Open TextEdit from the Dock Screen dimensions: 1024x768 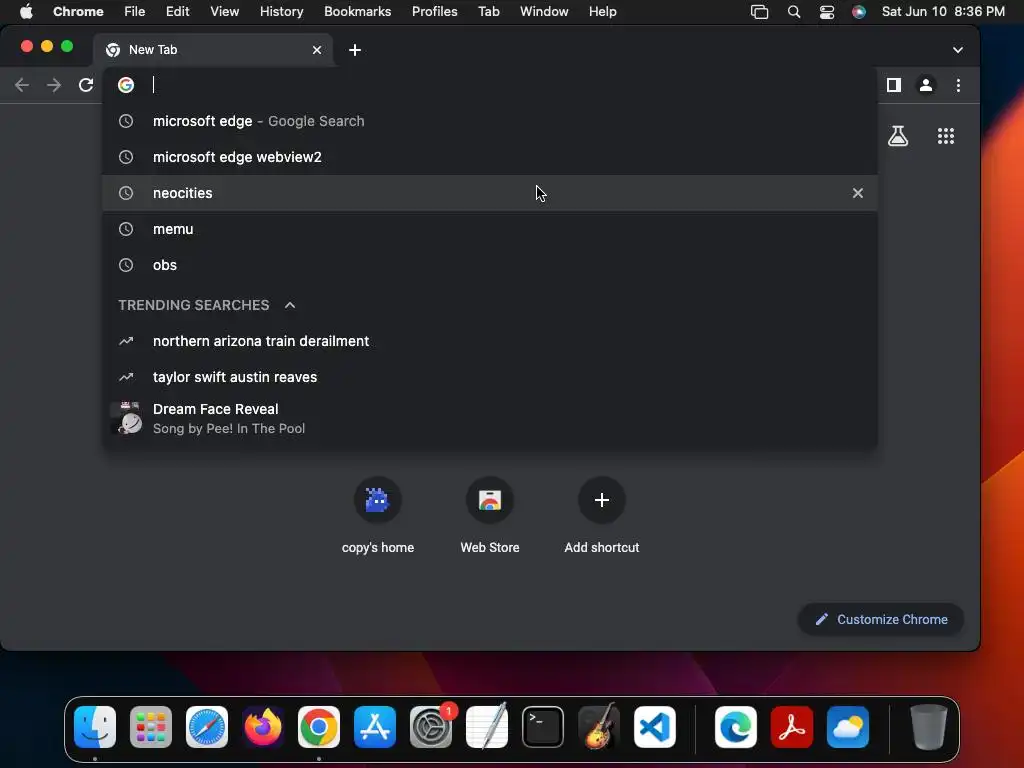pyautogui.click(x=487, y=726)
